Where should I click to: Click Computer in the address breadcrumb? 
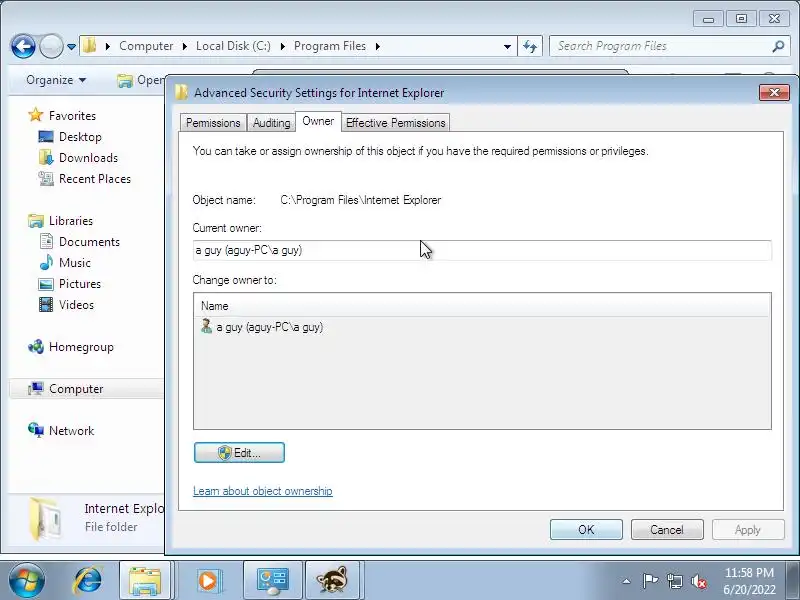coord(146,46)
